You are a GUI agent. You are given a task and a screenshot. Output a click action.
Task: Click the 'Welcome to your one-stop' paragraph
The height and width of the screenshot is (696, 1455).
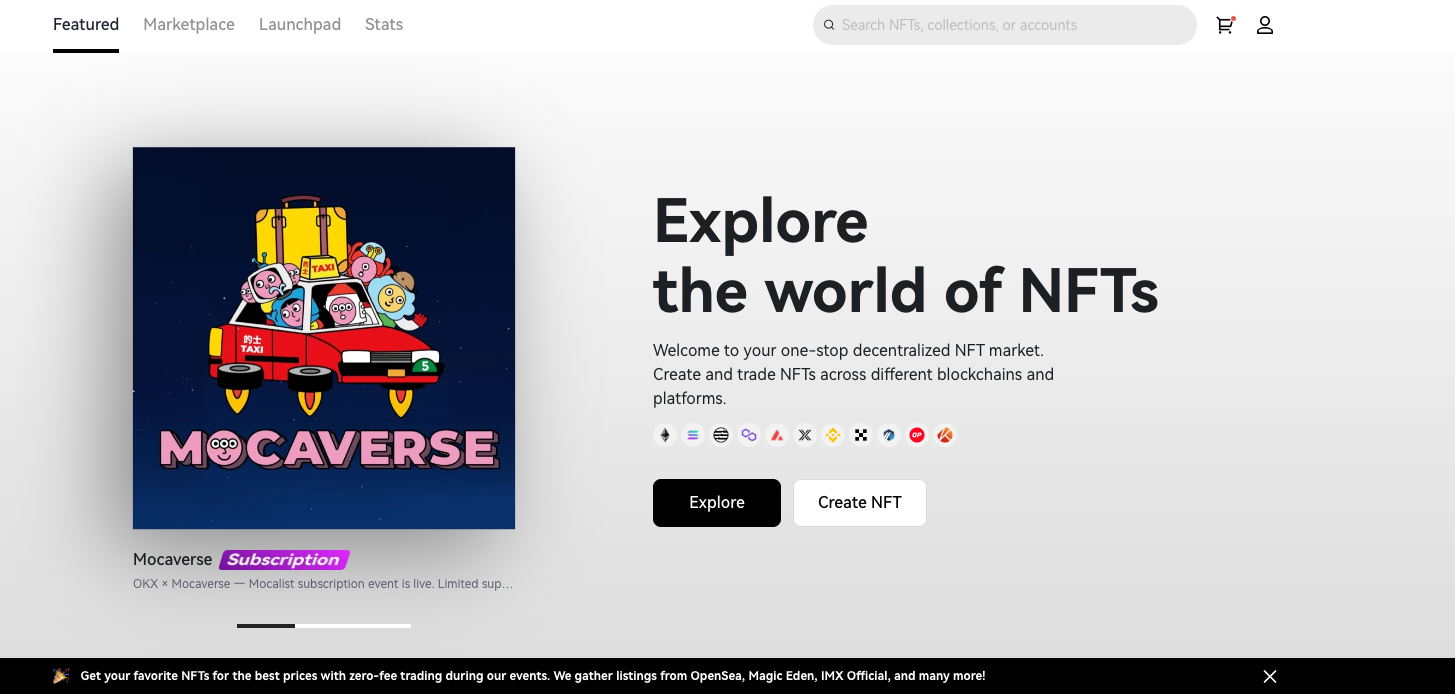click(x=854, y=375)
